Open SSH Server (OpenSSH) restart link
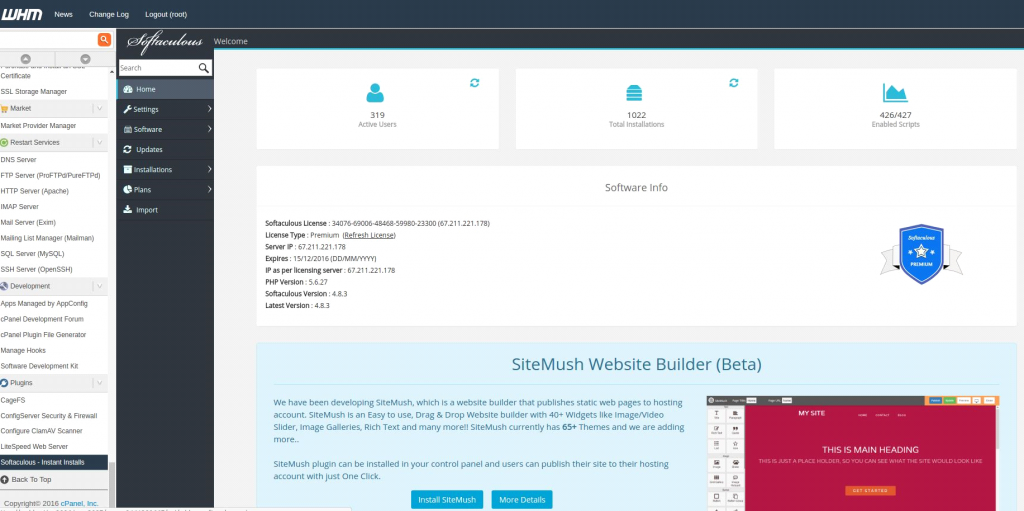The image size is (1024, 511). (x=37, y=269)
